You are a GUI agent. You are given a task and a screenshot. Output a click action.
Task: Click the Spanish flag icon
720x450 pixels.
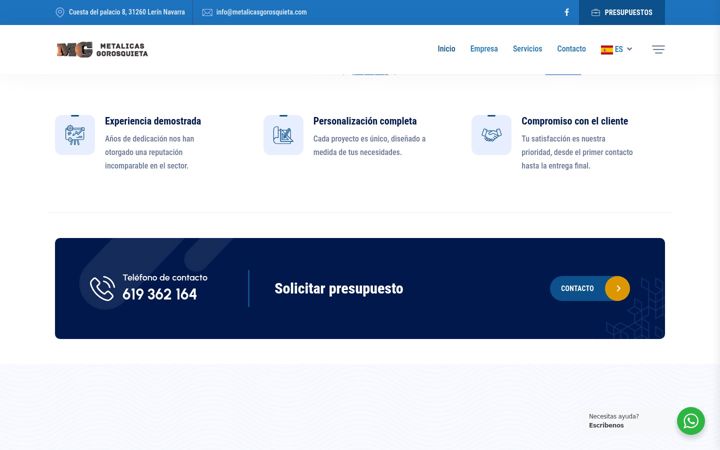click(607, 50)
